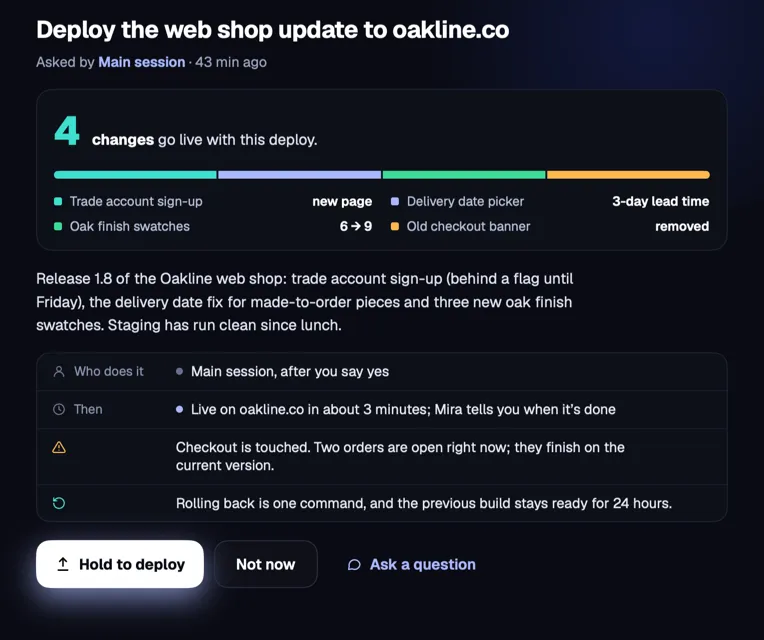Click the large number 4 changes count
Screen dimensions: 764x640
67,131
